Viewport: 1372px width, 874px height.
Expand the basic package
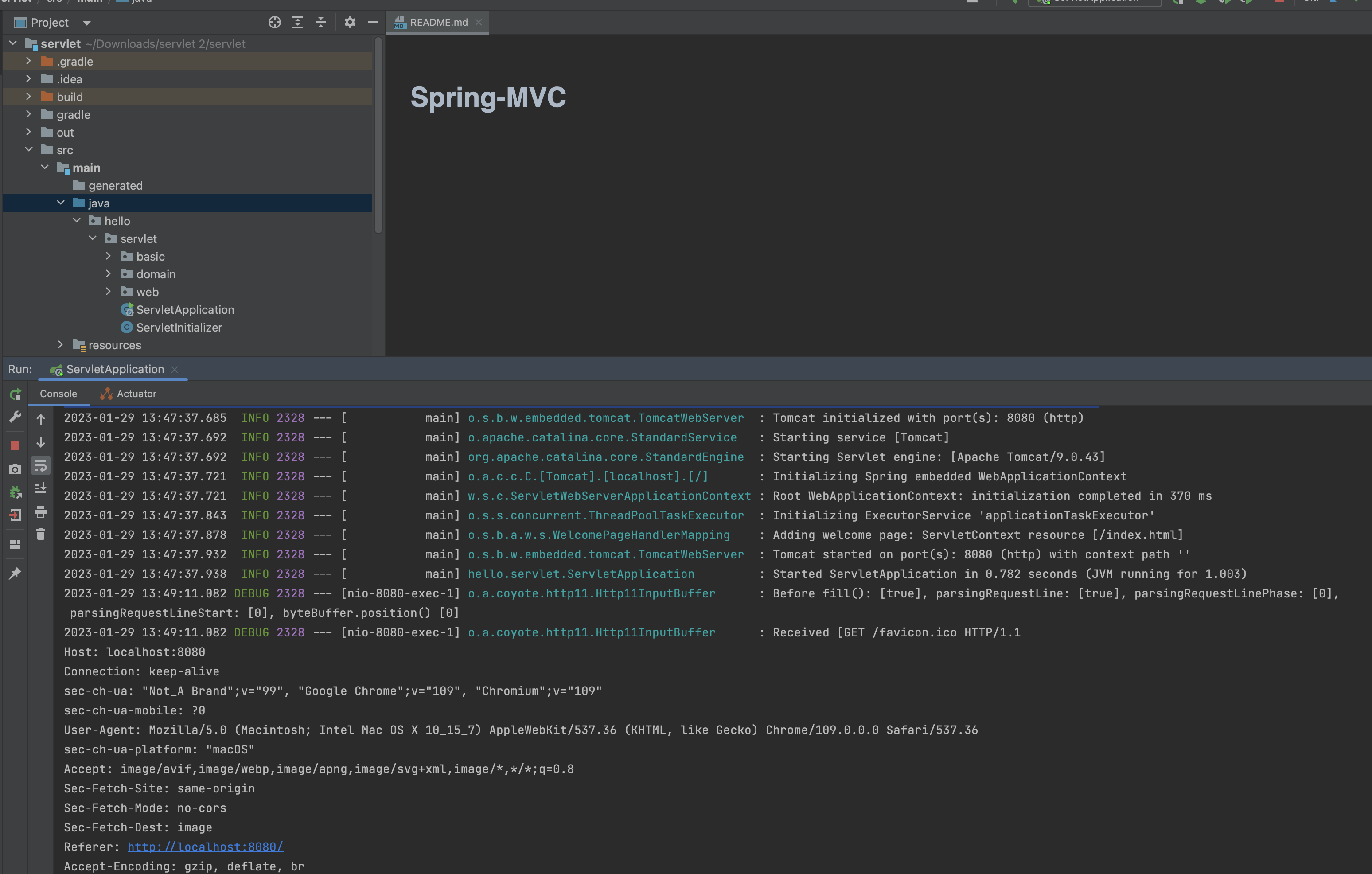point(108,256)
